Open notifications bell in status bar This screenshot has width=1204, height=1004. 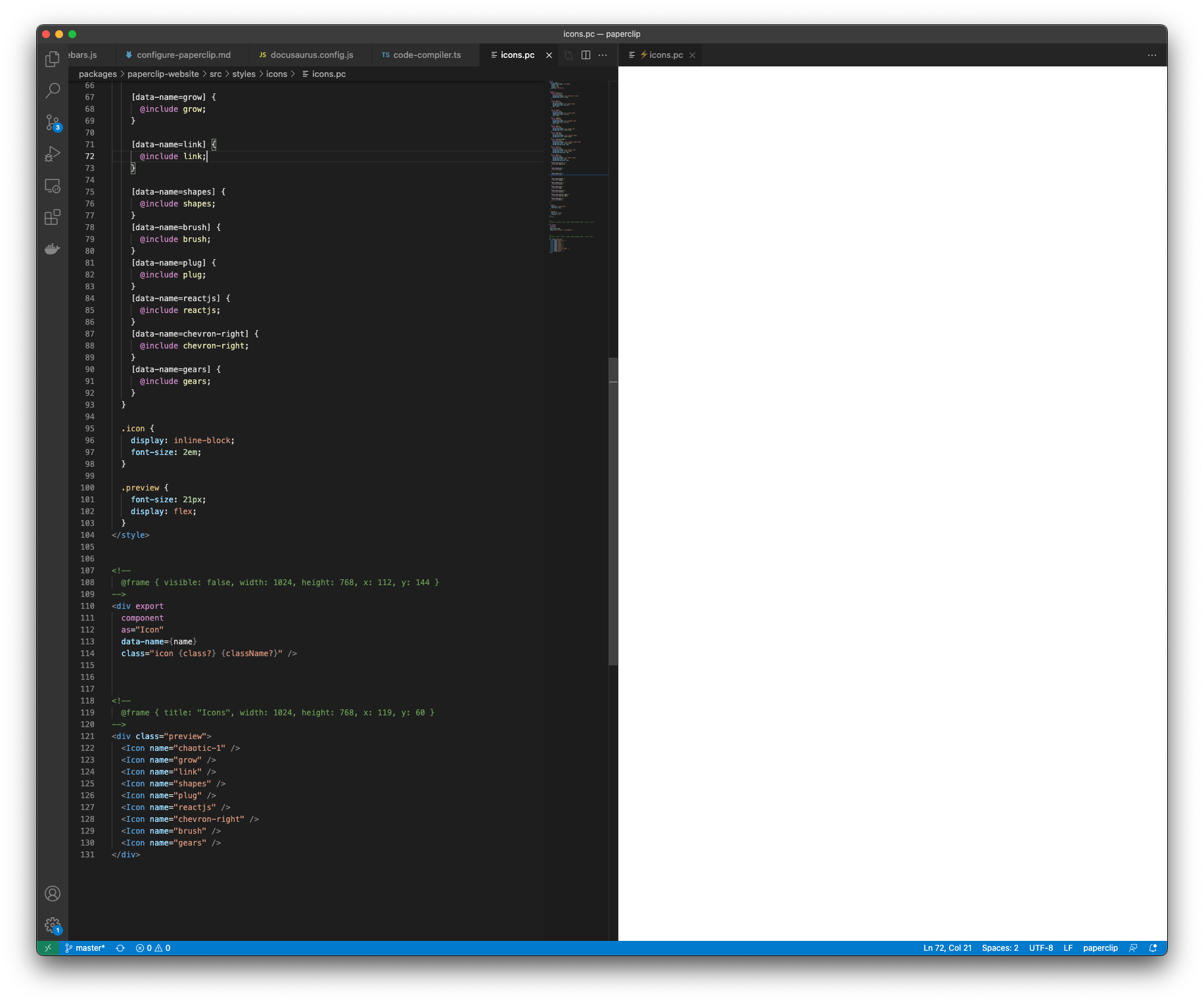tap(1153, 948)
